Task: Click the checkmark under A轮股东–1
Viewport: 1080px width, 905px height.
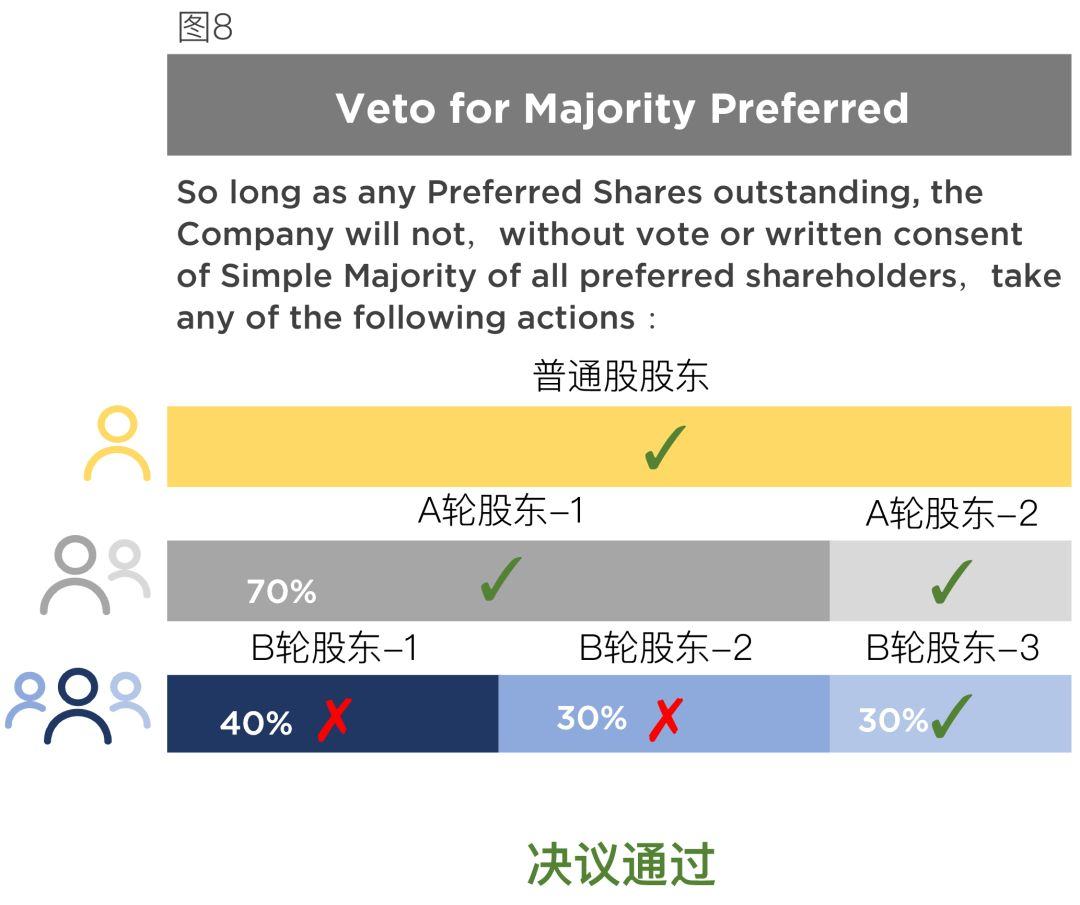Action: point(500,579)
